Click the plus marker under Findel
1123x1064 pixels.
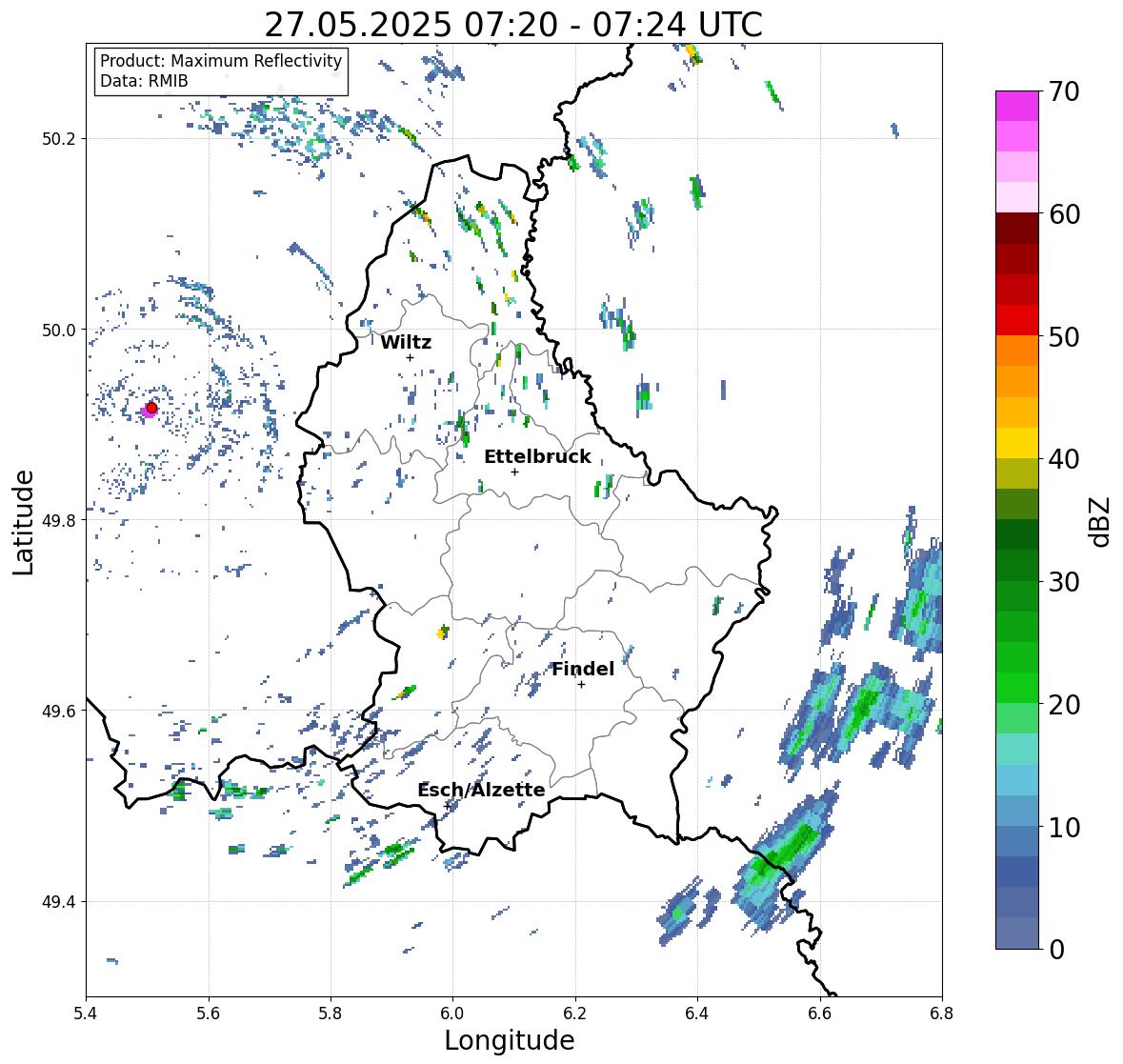(582, 685)
